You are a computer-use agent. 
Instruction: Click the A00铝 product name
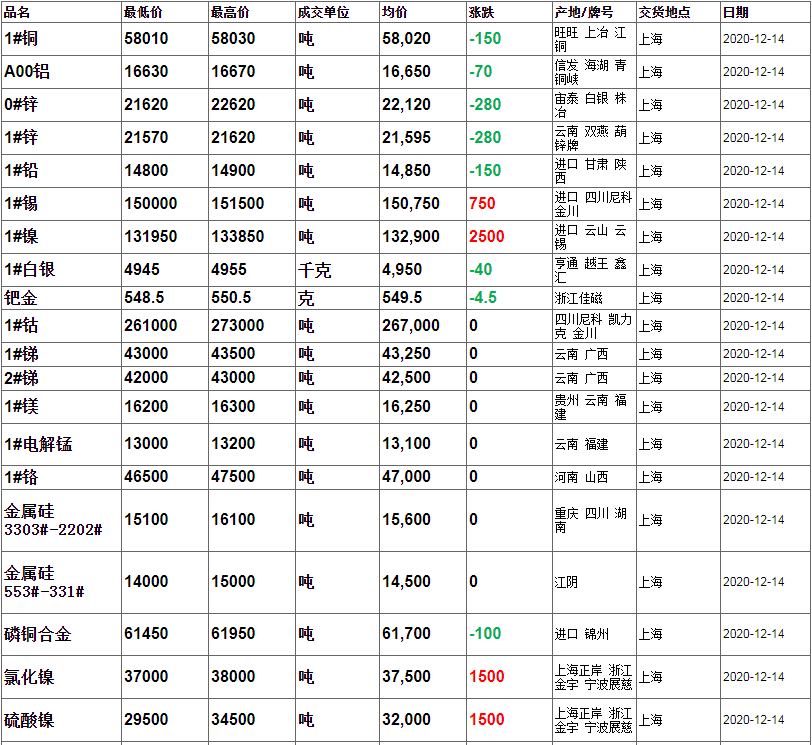(x=27, y=71)
